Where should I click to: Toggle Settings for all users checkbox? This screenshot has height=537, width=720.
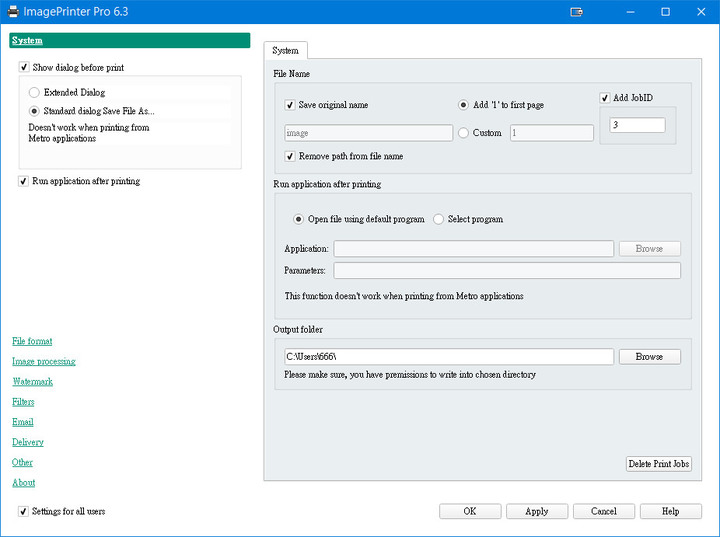pyautogui.click(x=23, y=511)
